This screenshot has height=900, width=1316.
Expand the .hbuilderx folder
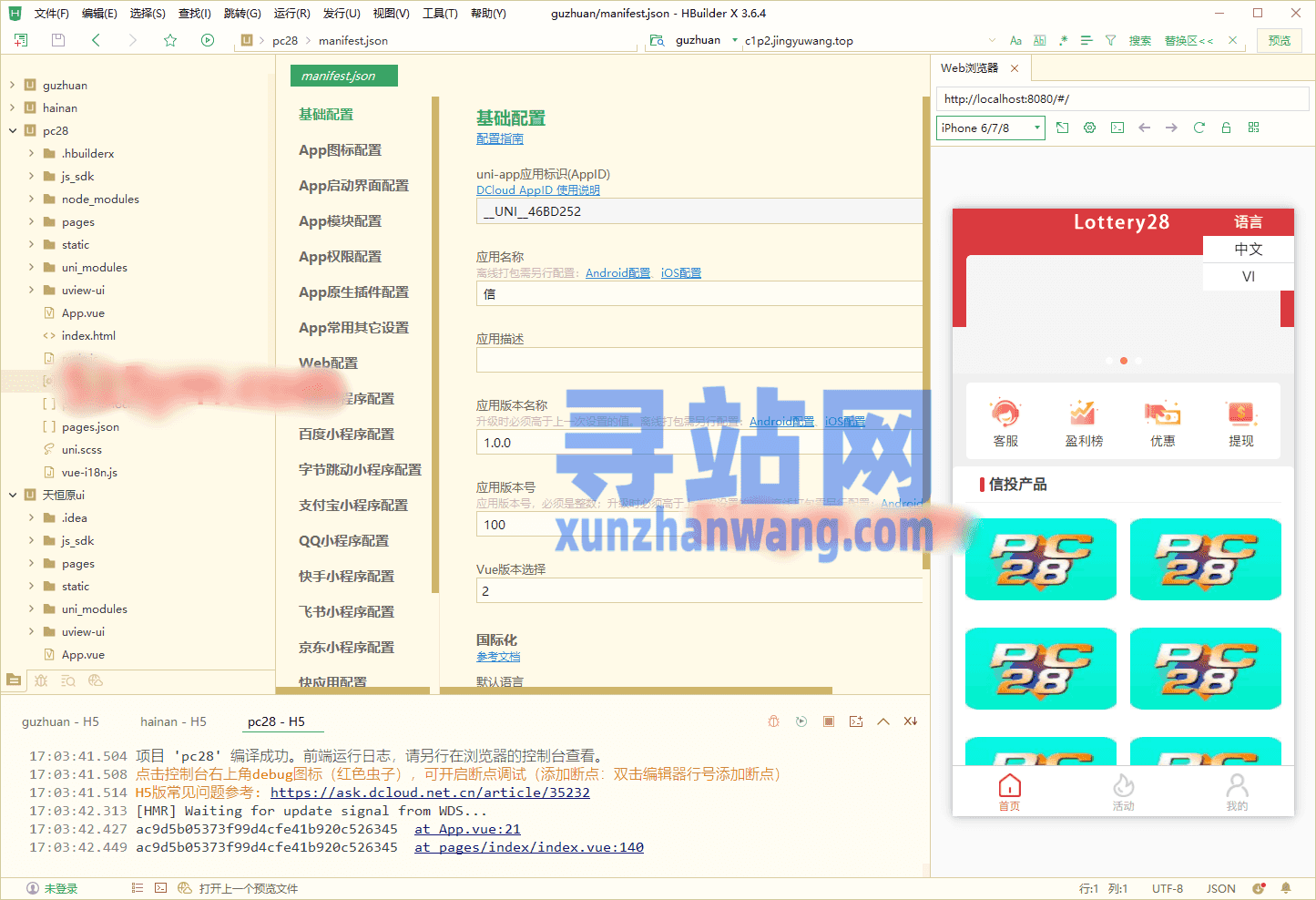[32, 153]
